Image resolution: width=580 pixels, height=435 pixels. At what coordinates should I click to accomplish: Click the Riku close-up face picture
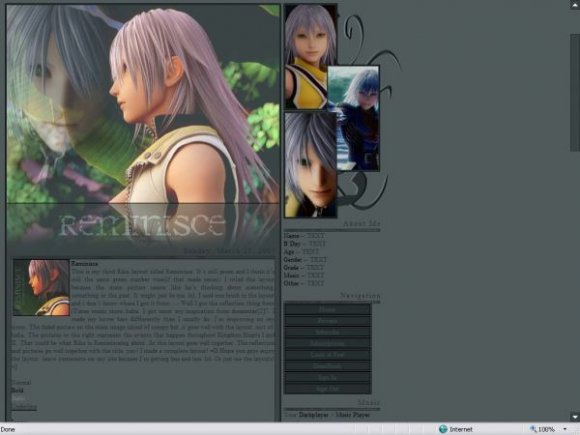coord(310,165)
